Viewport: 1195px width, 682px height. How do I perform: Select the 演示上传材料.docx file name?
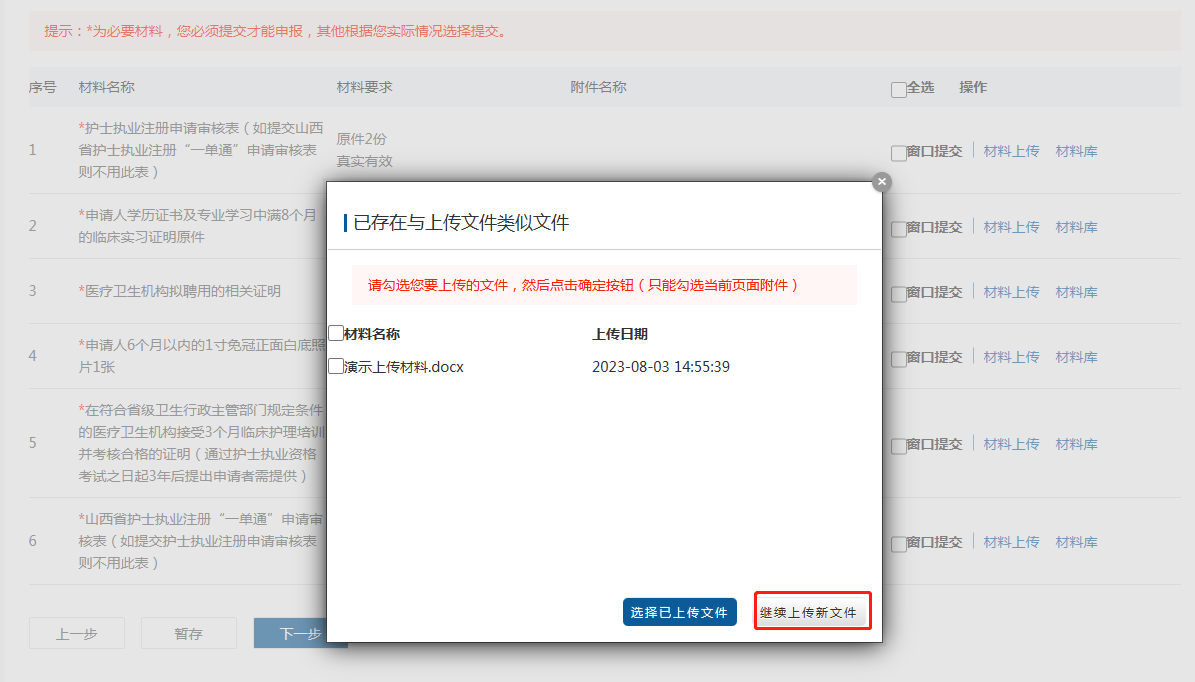[404, 367]
